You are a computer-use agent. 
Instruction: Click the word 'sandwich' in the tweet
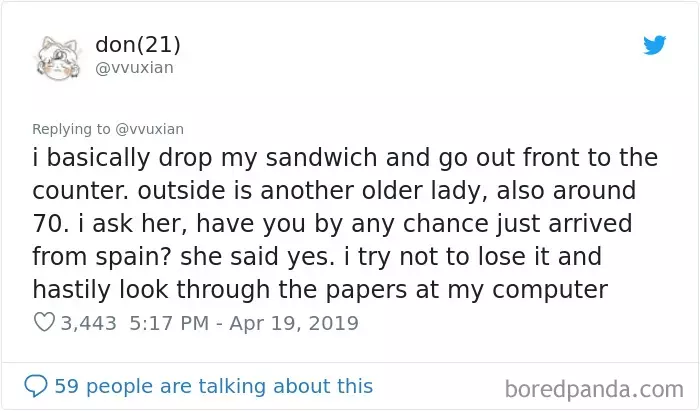point(321,158)
